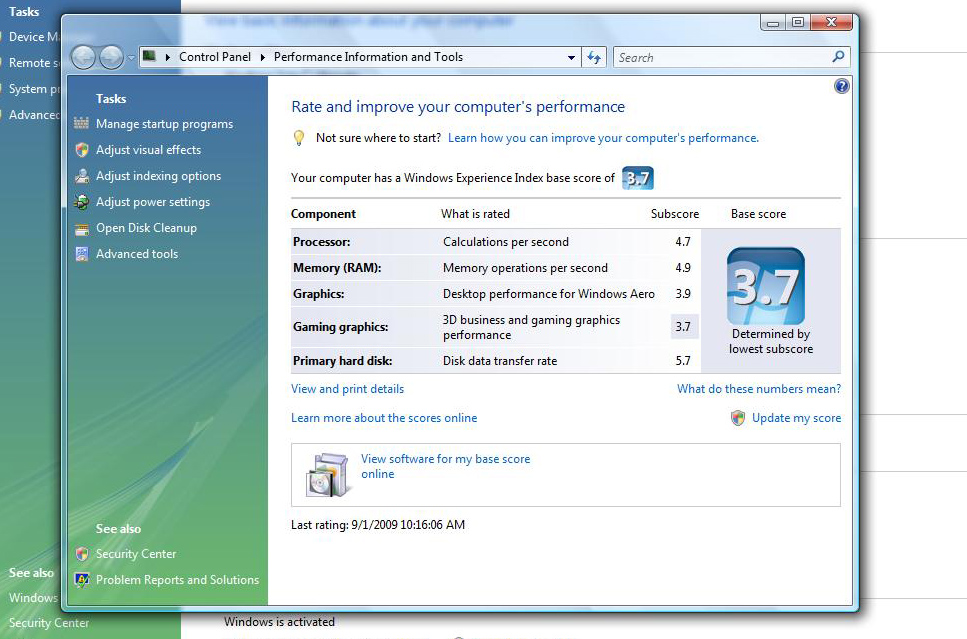Click the Manage startup programs icon
Image resolution: width=967 pixels, height=639 pixels.
tap(81, 123)
